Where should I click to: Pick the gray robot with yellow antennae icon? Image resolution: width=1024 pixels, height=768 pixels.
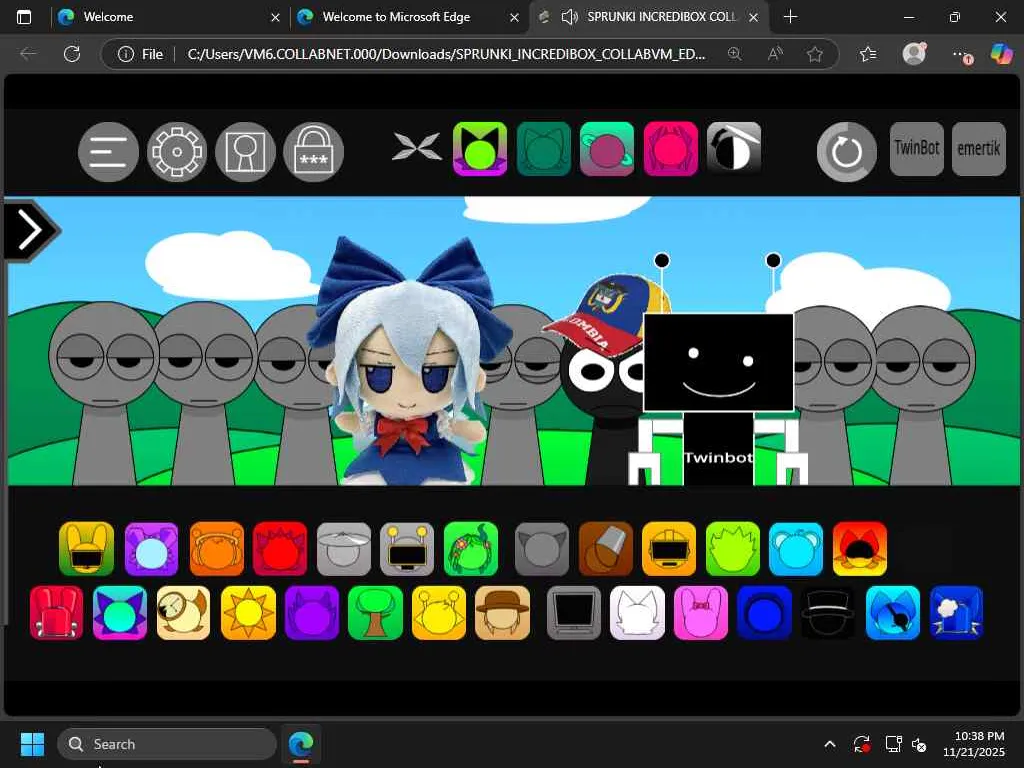(407, 549)
